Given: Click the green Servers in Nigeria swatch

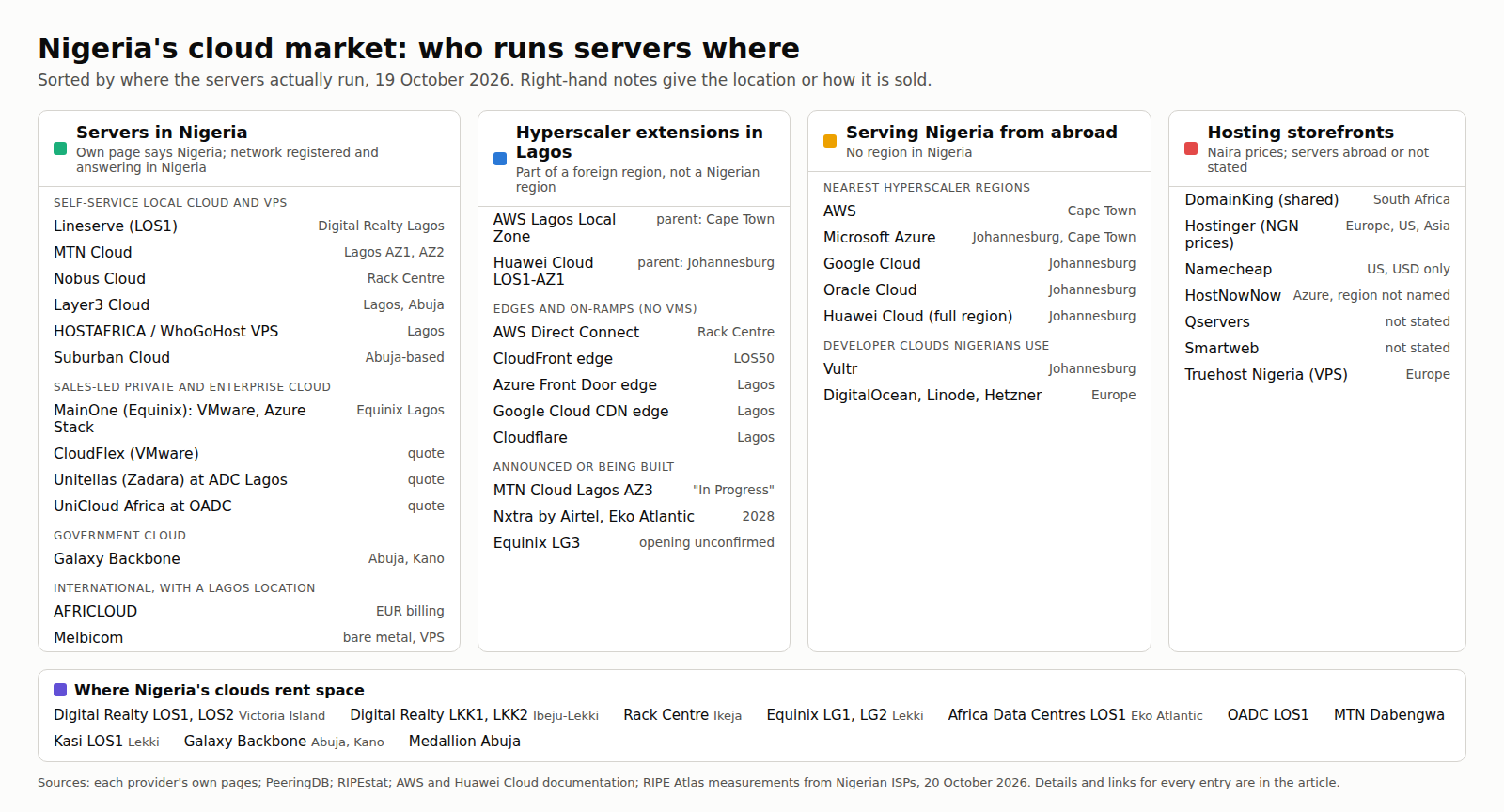Looking at the screenshot, I should click(60, 148).
